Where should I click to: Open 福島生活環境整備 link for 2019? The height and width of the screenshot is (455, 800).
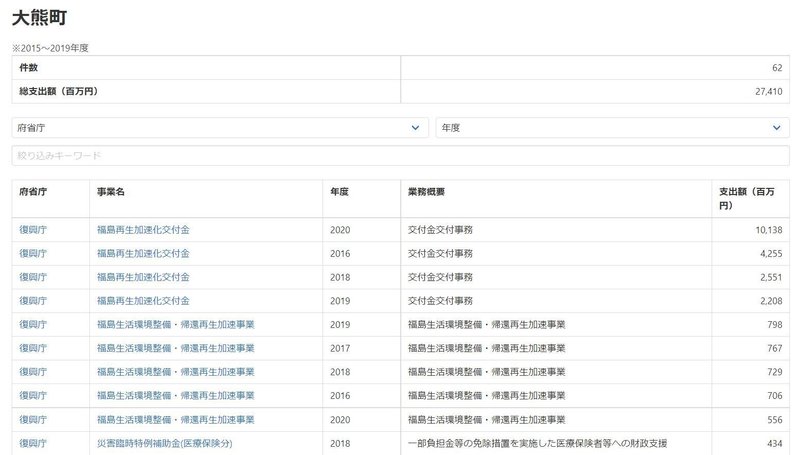pos(176,324)
